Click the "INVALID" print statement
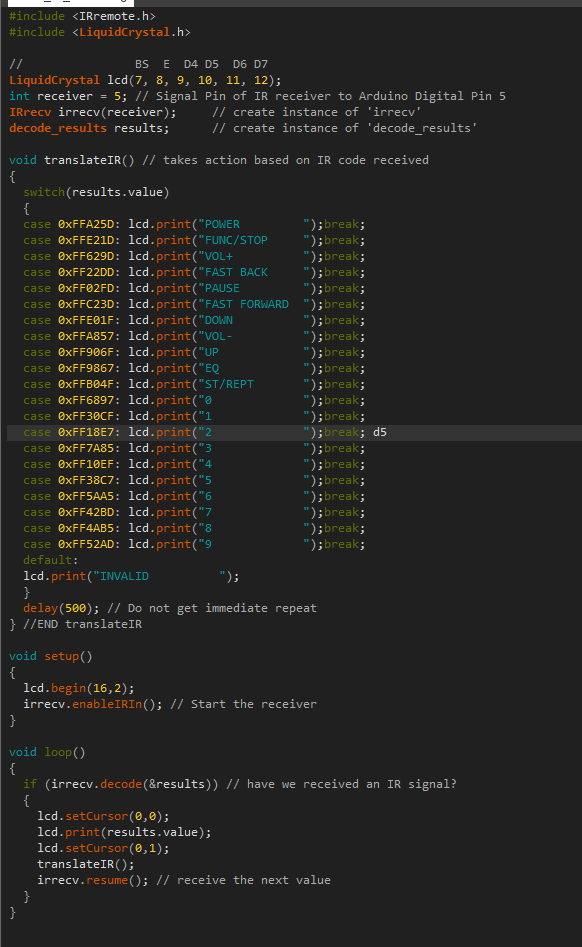 click(x=131, y=576)
